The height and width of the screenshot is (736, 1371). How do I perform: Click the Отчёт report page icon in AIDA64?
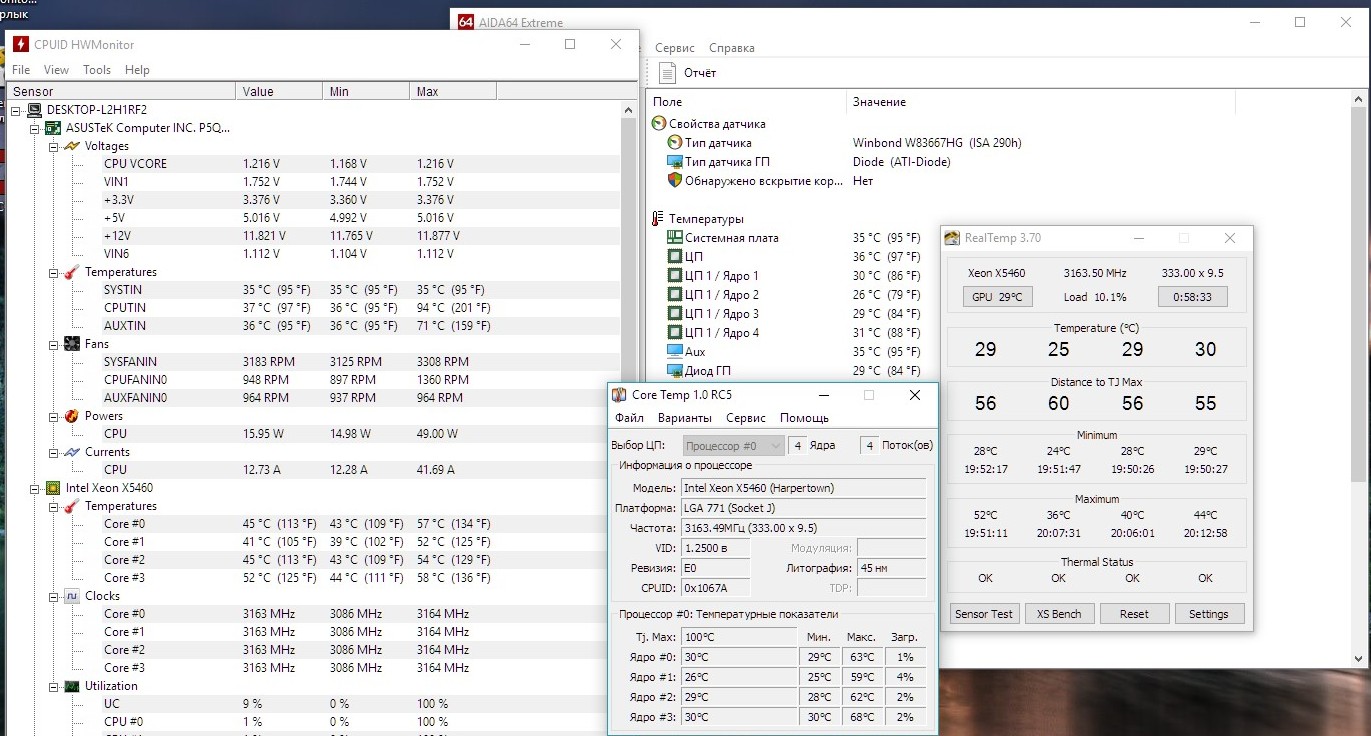(667, 73)
